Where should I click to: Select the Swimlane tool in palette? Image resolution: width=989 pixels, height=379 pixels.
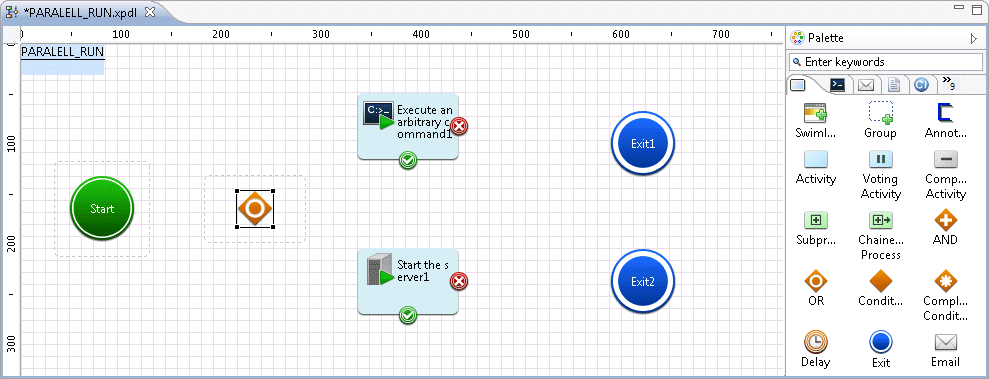816,121
